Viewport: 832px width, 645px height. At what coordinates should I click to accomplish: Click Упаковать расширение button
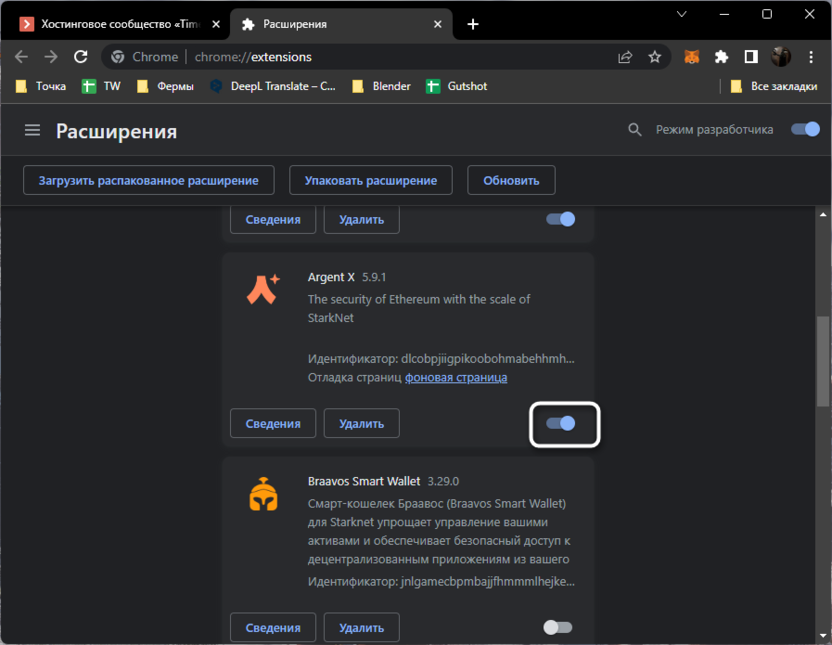pos(371,180)
